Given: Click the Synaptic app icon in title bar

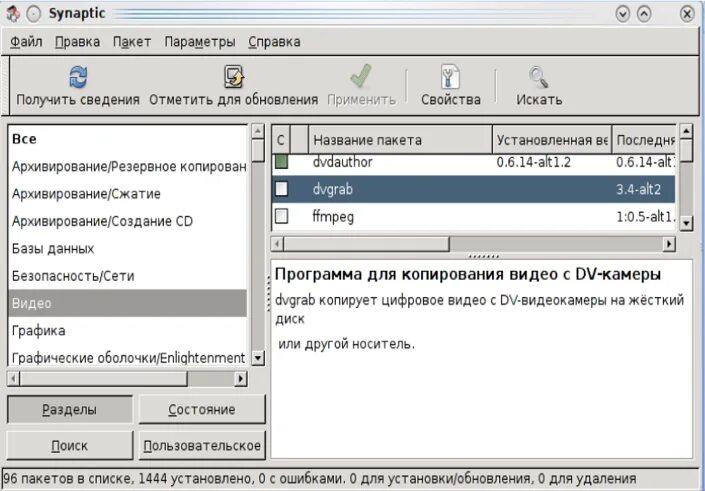Looking at the screenshot, I should pos(13,14).
